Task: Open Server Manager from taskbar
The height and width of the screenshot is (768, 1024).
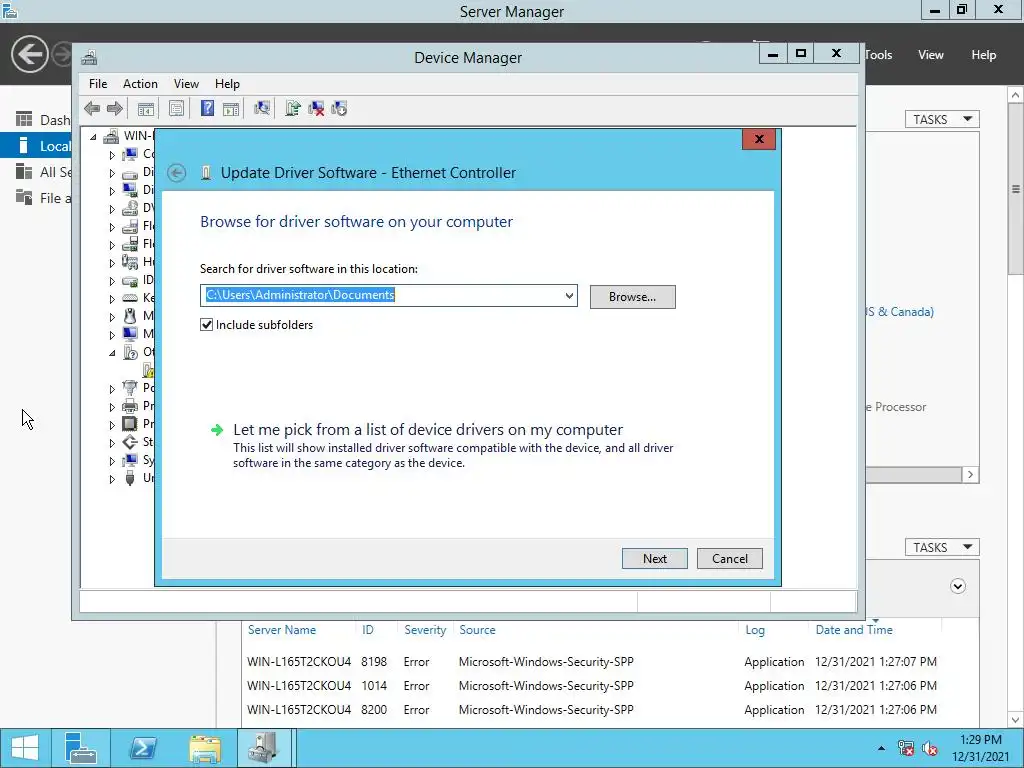Action: coord(80,748)
